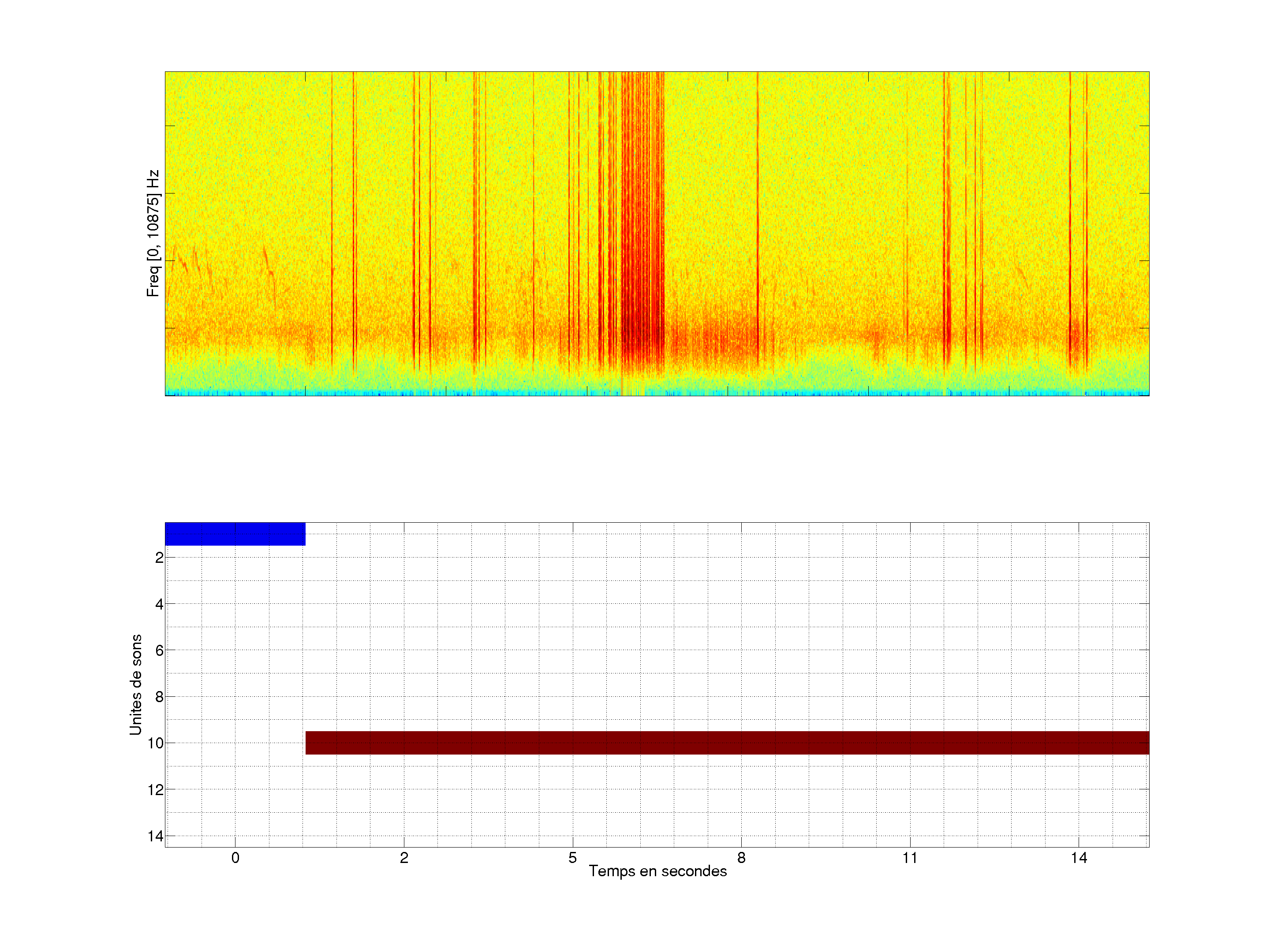Click the right end of the blue bar

coord(302,534)
